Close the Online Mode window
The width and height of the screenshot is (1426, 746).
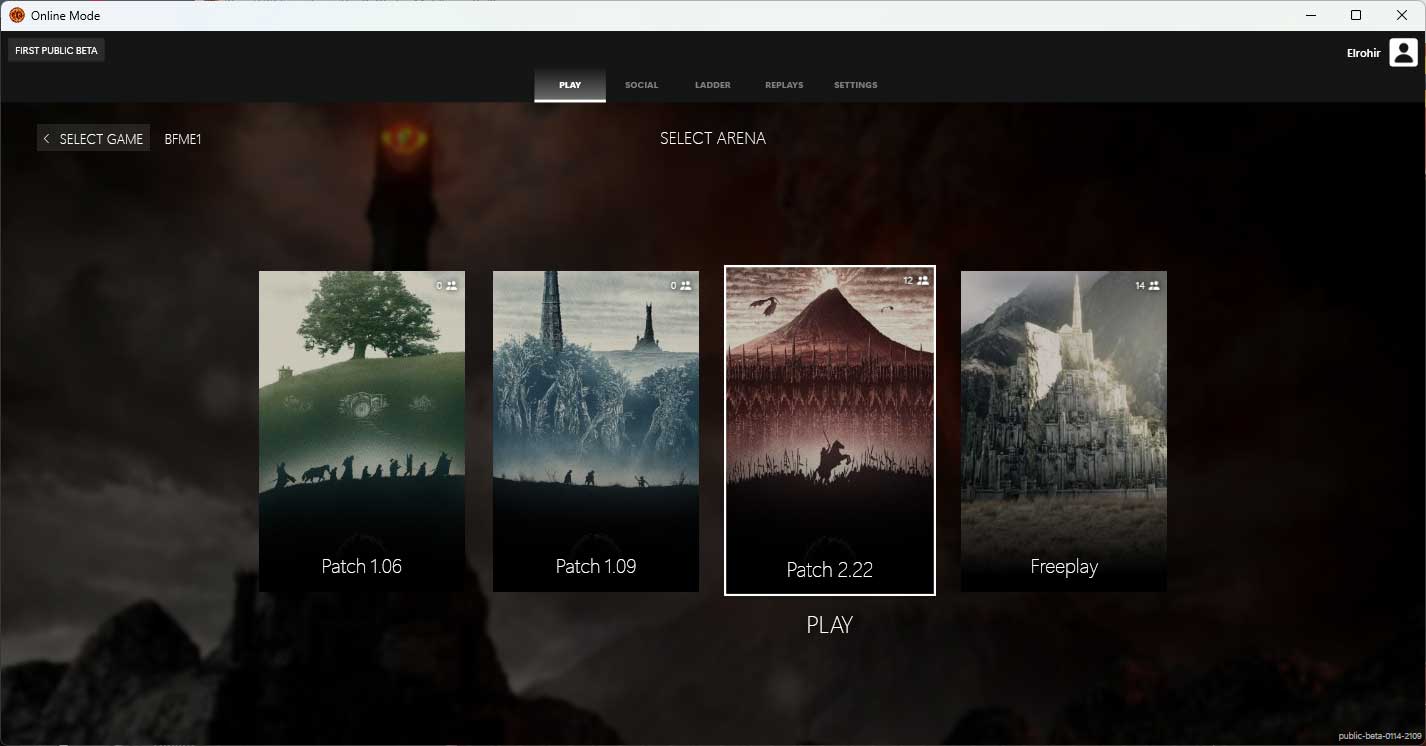click(x=1402, y=15)
